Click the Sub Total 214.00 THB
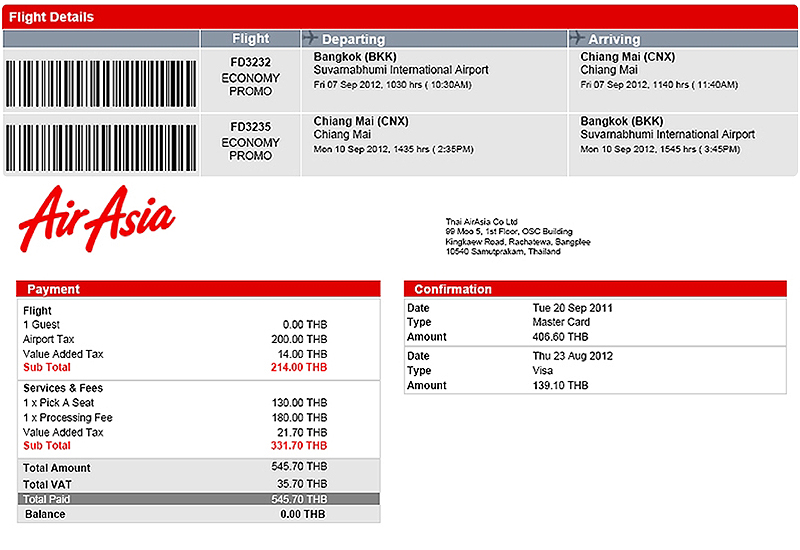Screen dimensions: 800x550 point(299,367)
